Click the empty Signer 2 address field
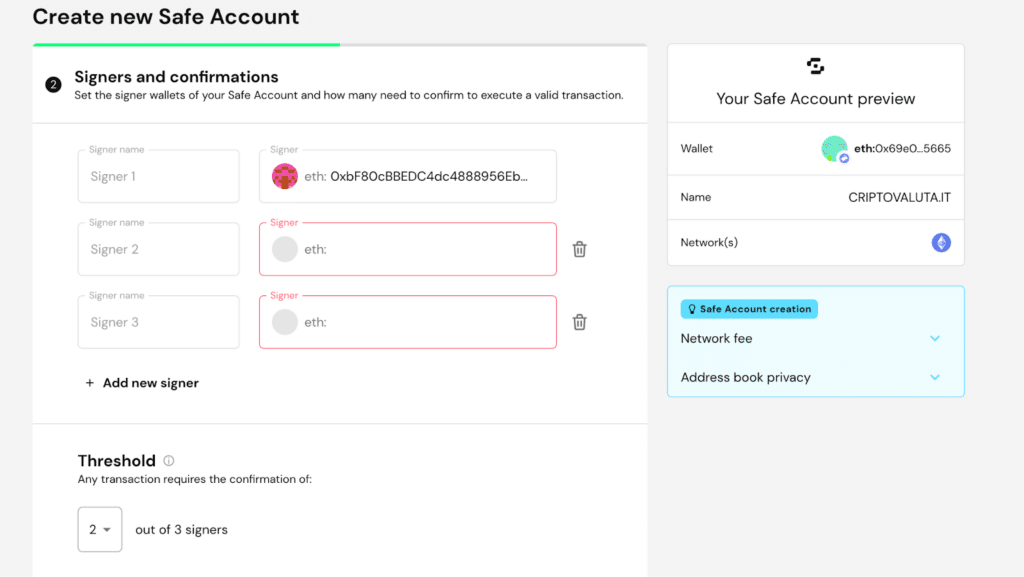The image size is (1024, 577). [x=408, y=249]
